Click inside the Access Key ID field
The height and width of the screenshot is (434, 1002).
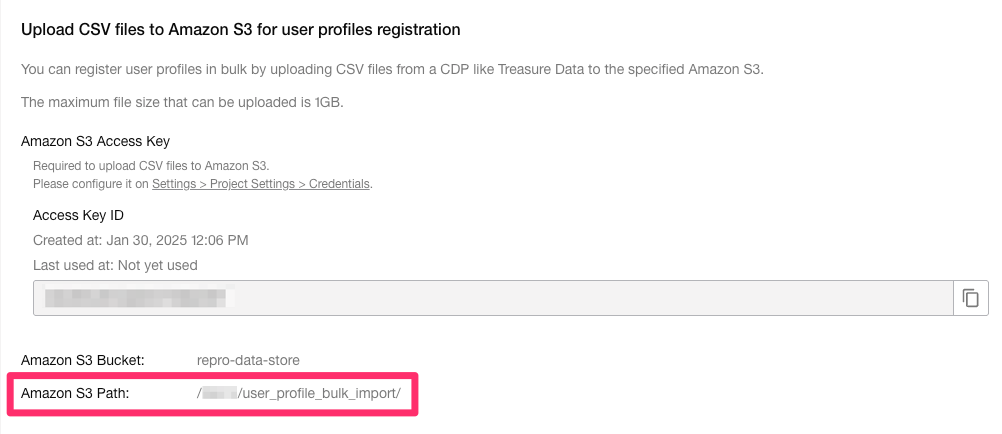pyautogui.click(x=493, y=298)
